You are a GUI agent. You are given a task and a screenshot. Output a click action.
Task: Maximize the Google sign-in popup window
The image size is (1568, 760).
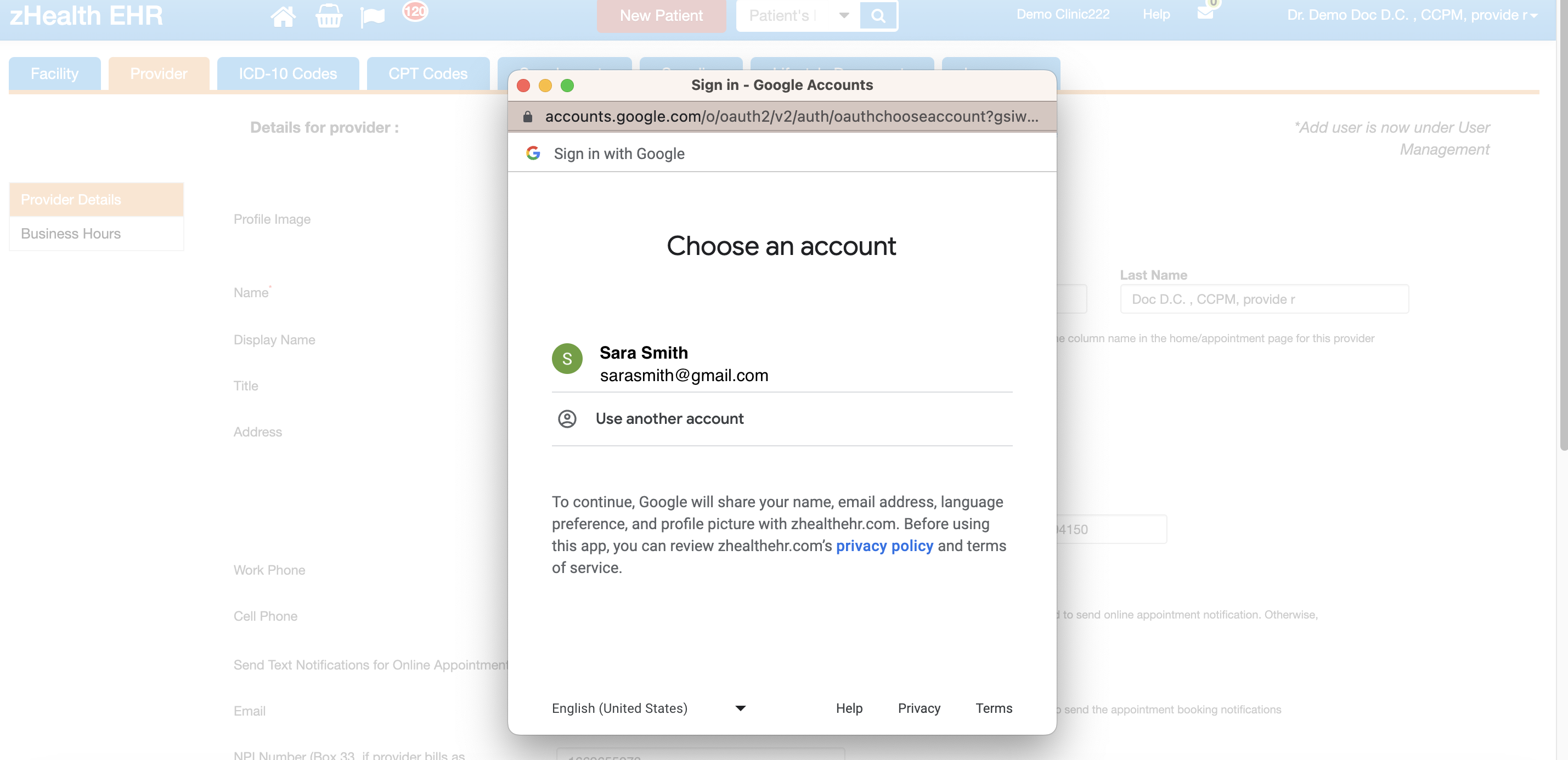[x=567, y=85]
